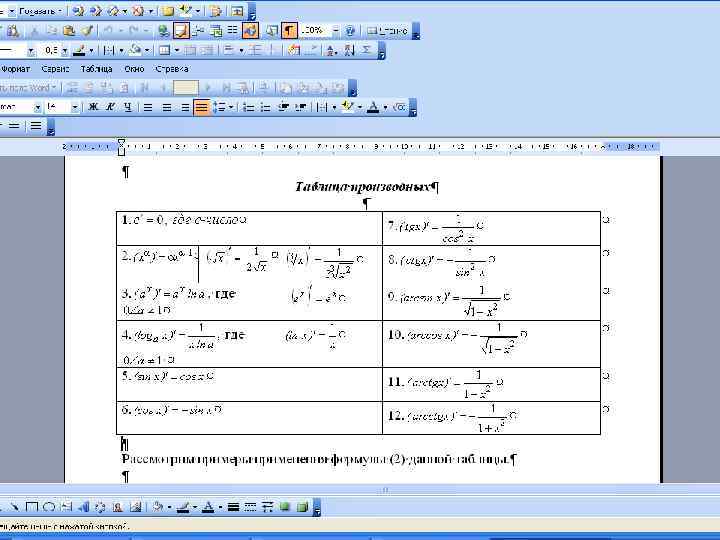Open the Справка menu

point(172,69)
